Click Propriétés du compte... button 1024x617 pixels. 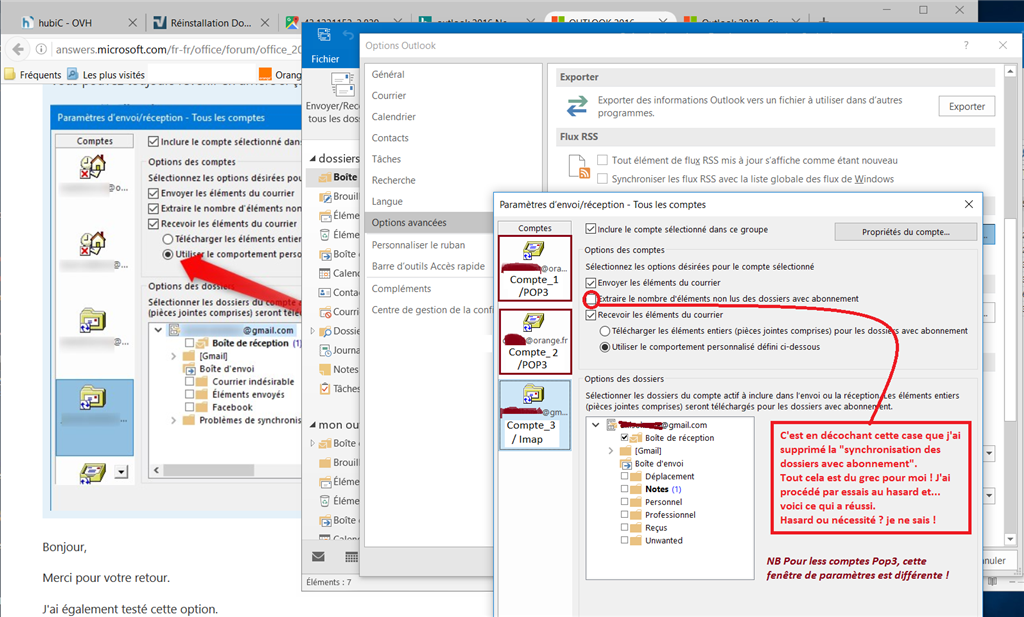906,232
